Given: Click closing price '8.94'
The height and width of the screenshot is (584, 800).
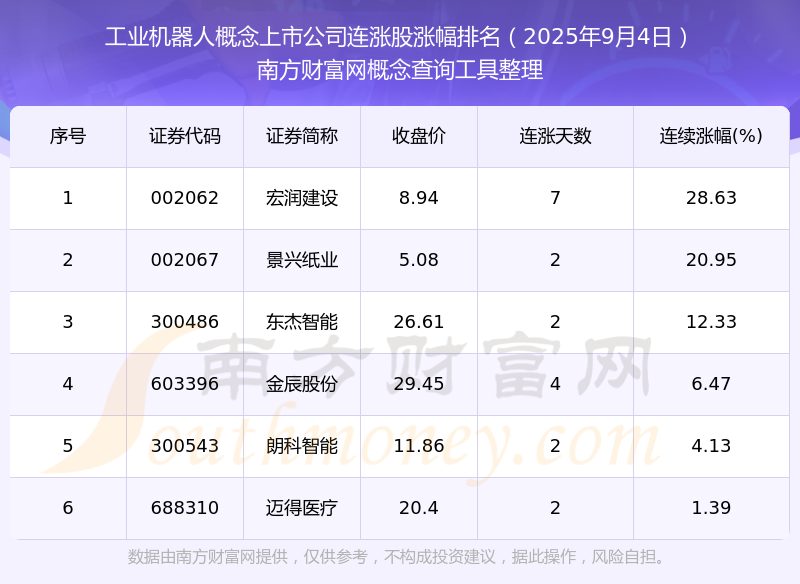Looking at the screenshot, I should 418,198.
